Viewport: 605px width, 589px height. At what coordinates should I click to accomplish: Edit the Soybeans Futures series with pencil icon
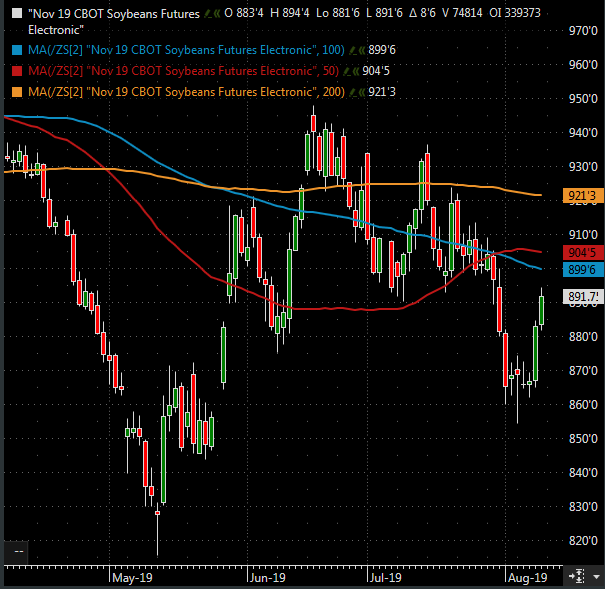tap(208, 14)
